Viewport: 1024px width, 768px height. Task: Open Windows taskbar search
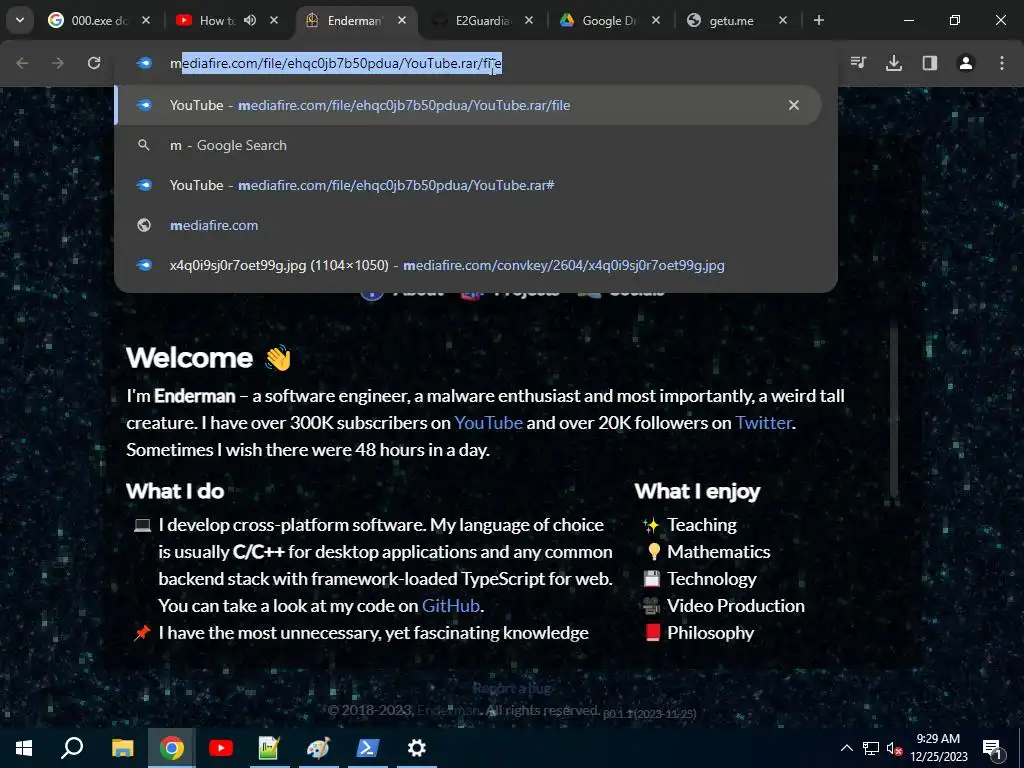72,748
